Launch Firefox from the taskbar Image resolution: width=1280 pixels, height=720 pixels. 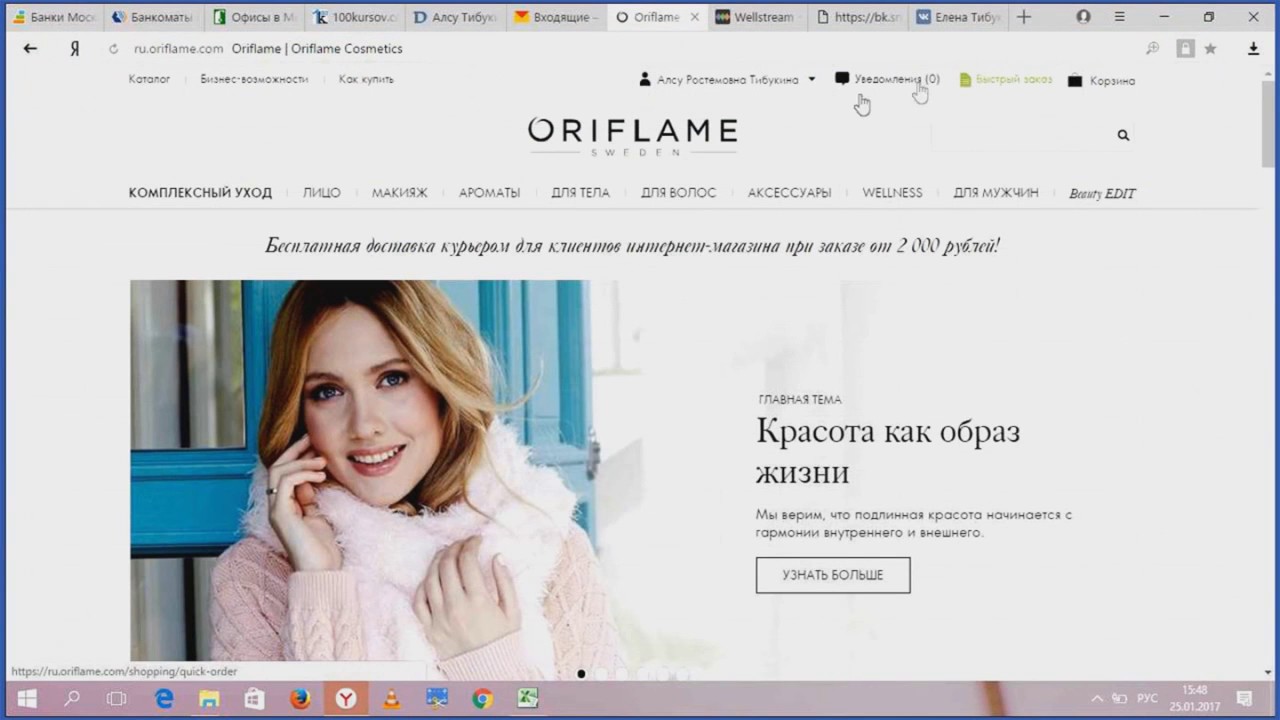point(300,699)
